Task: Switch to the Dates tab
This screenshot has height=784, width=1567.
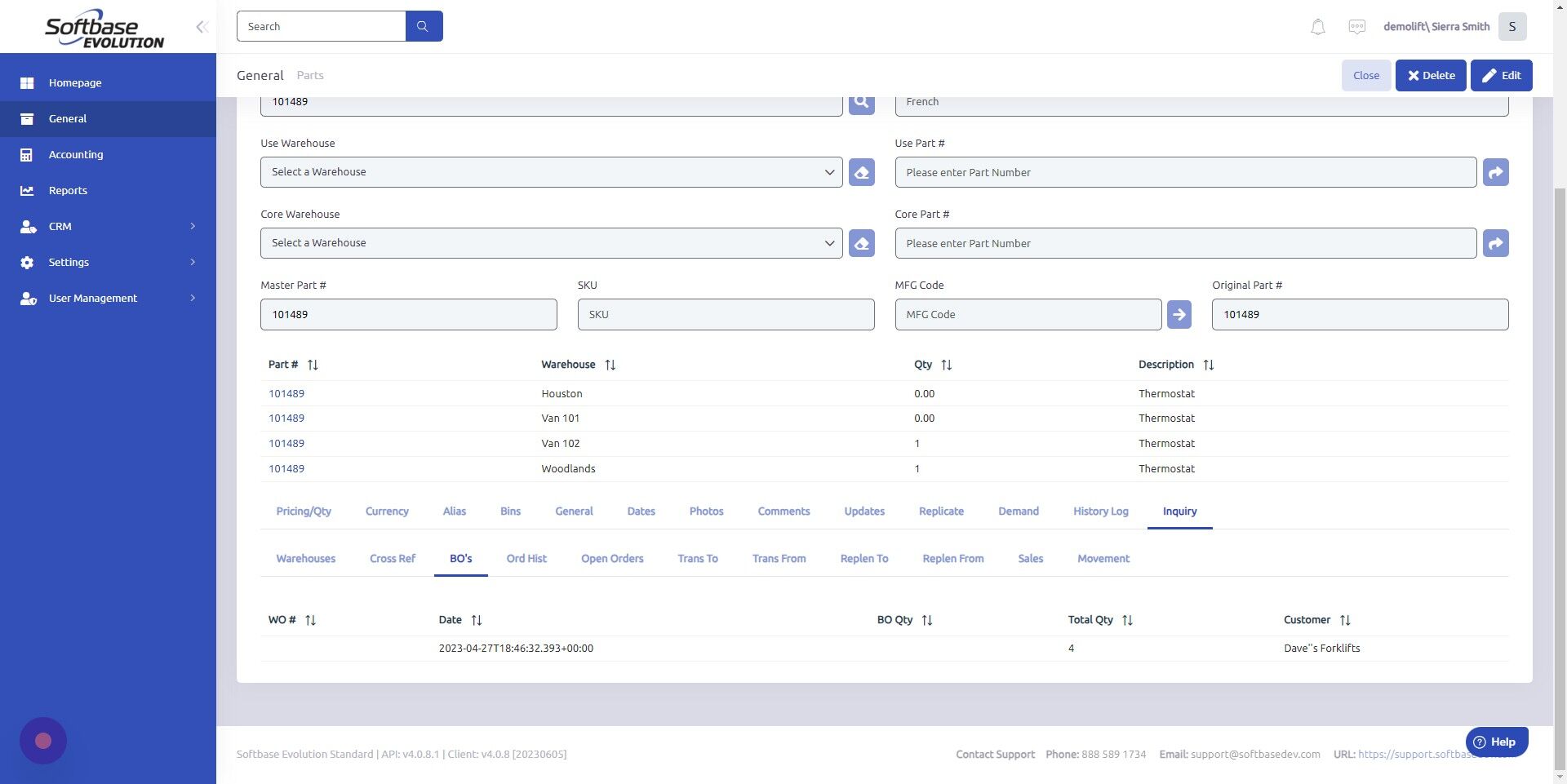Action: pyautogui.click(x=641, y=512)
